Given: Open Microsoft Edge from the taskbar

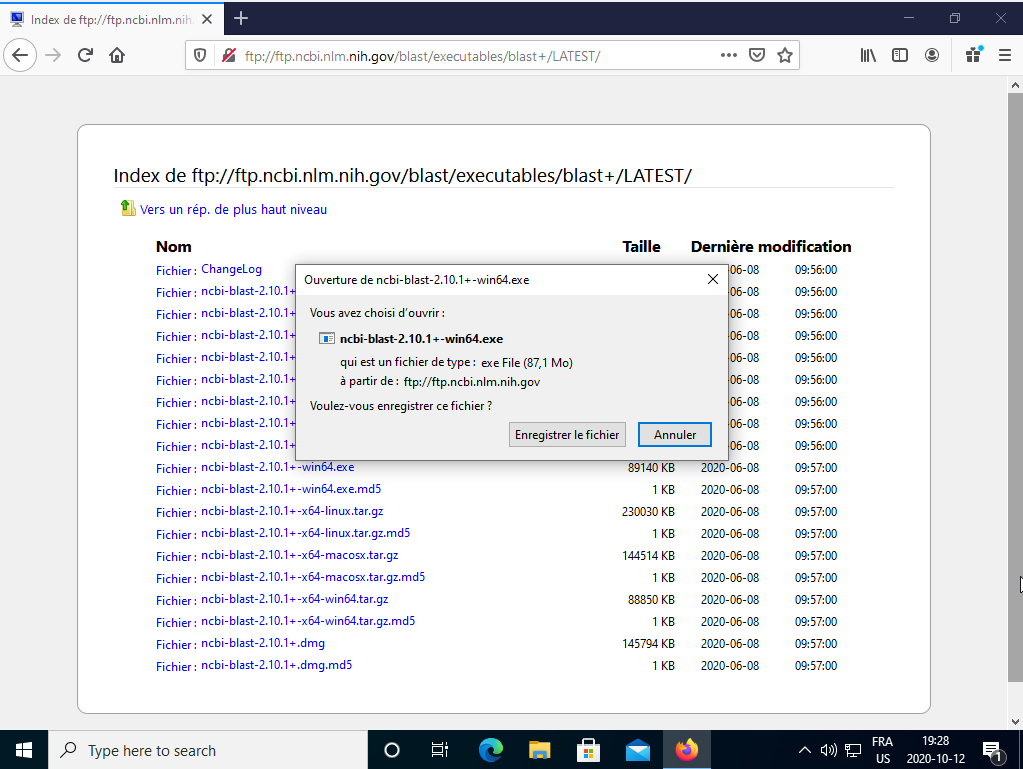Looking at the screenshot, I should coord(491,750).
